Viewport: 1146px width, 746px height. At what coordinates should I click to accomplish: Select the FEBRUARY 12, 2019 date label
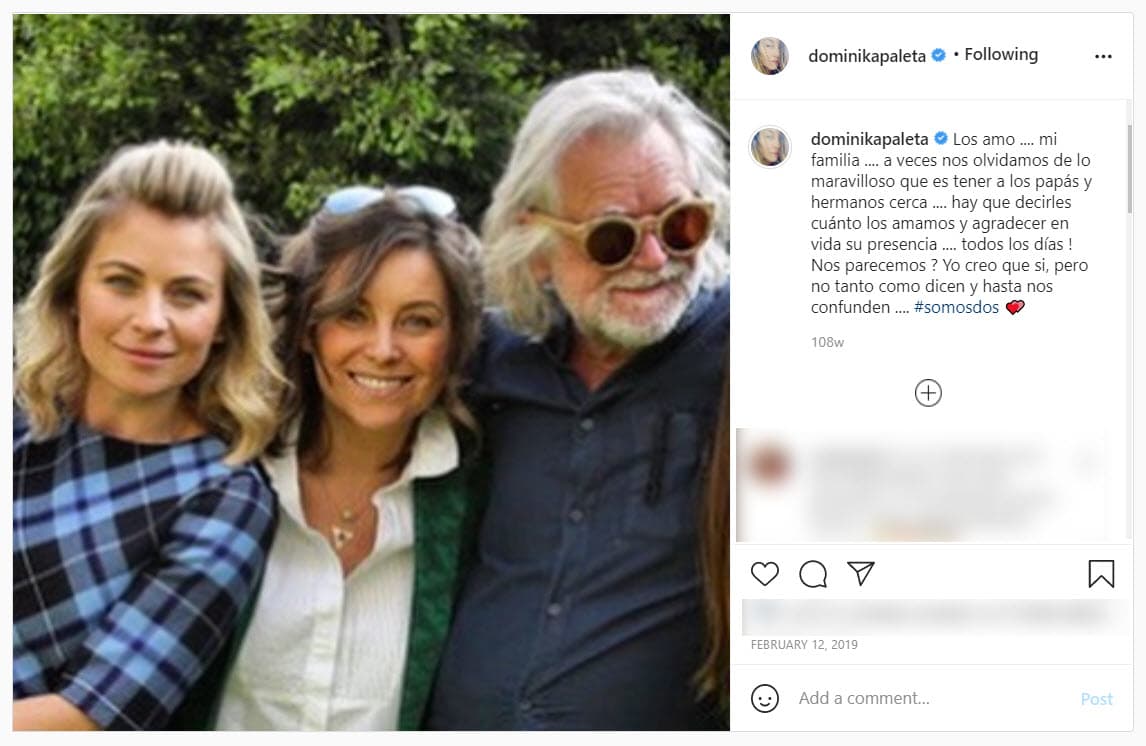click(803, 645)
